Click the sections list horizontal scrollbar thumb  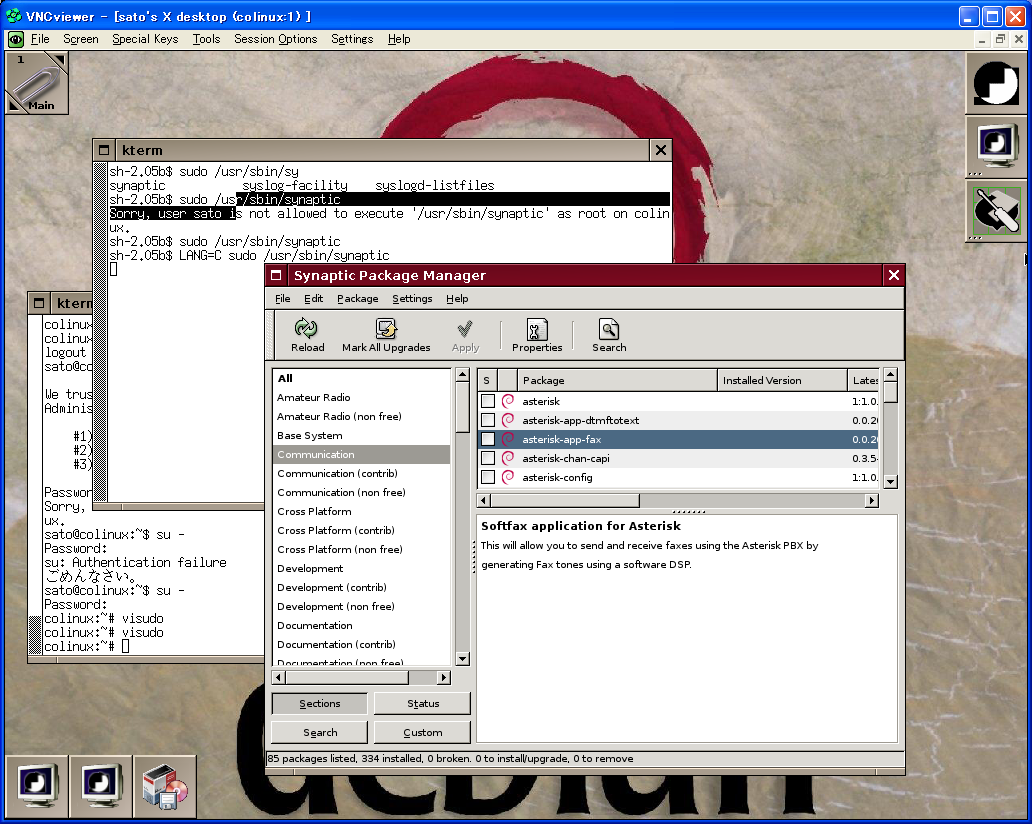point(347,677)
